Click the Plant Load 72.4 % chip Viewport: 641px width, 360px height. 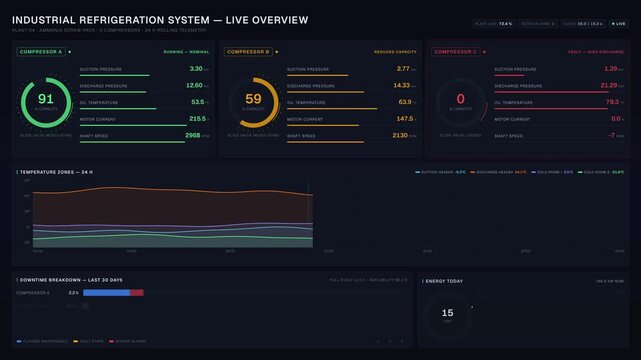493,24
